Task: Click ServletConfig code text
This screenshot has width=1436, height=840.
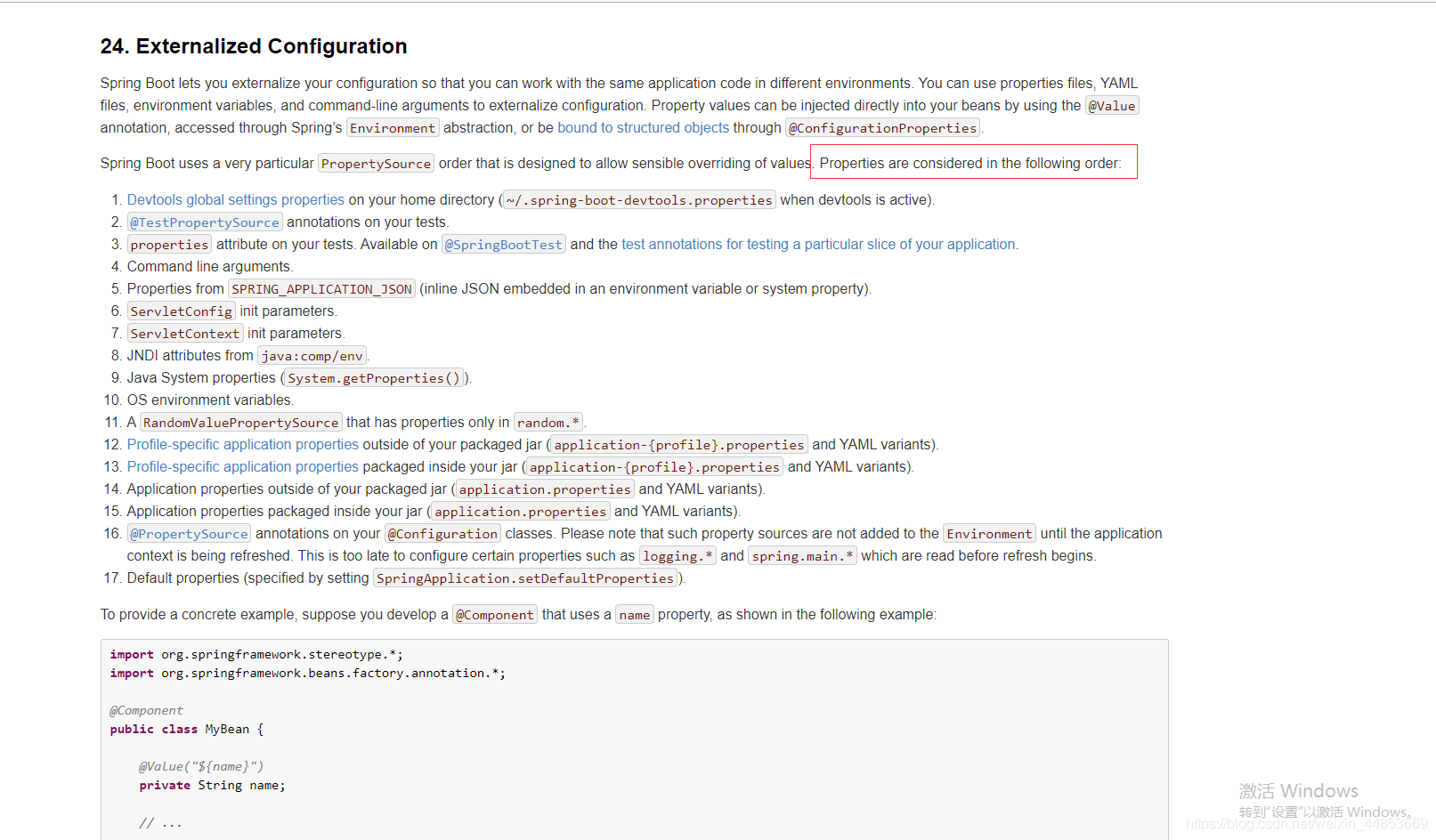Action: [x=182, y=311]
